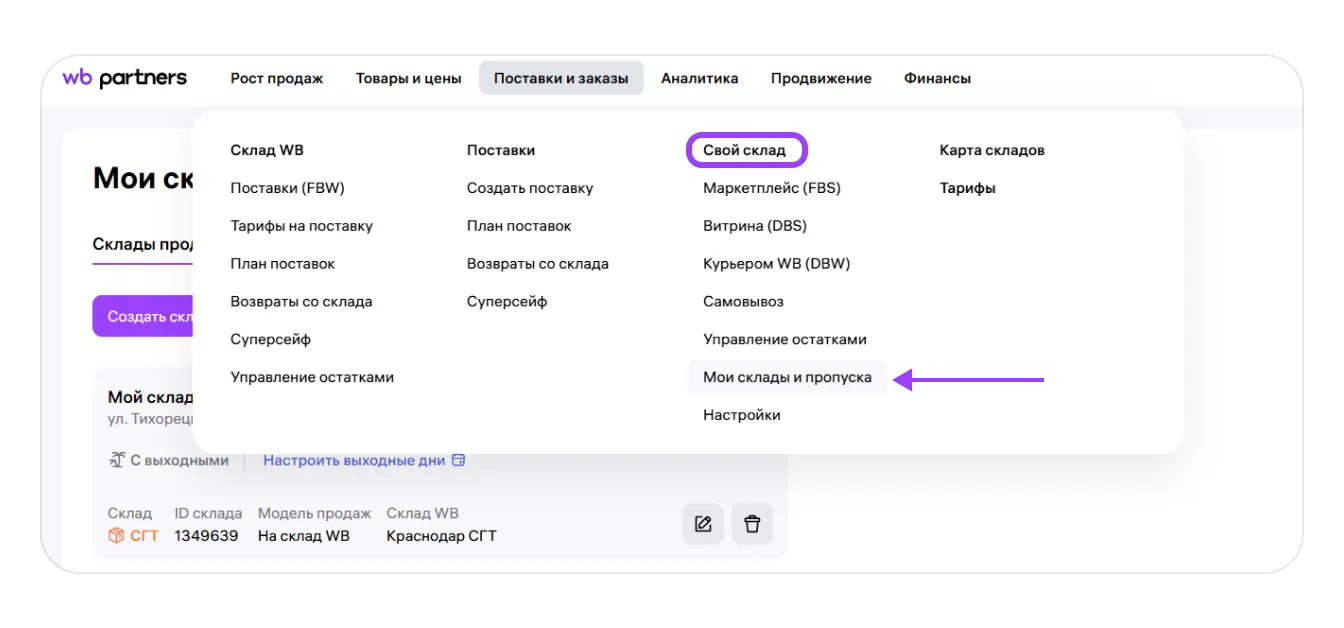1344x628 pixels.
Task: Click the edit pencil icon for the warehouse
Action: coord(703,524)
